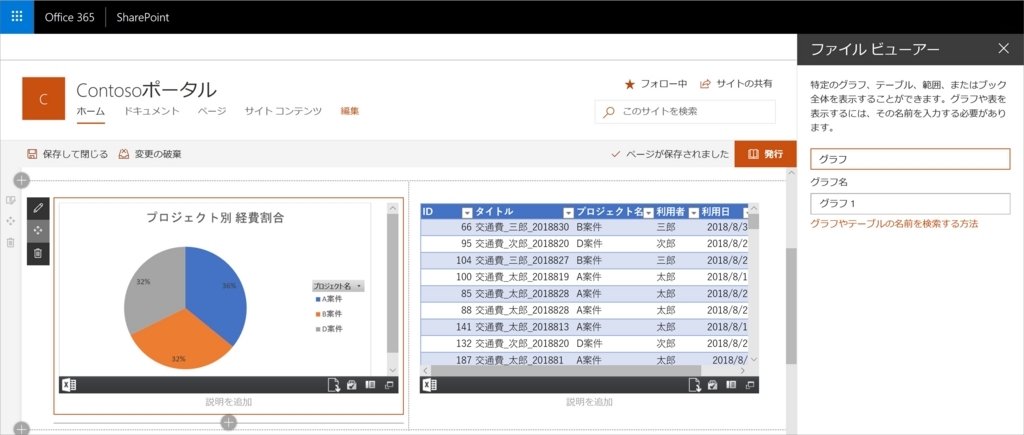
Task: Toggle the フォロー中 star
Action: point(630,84)
